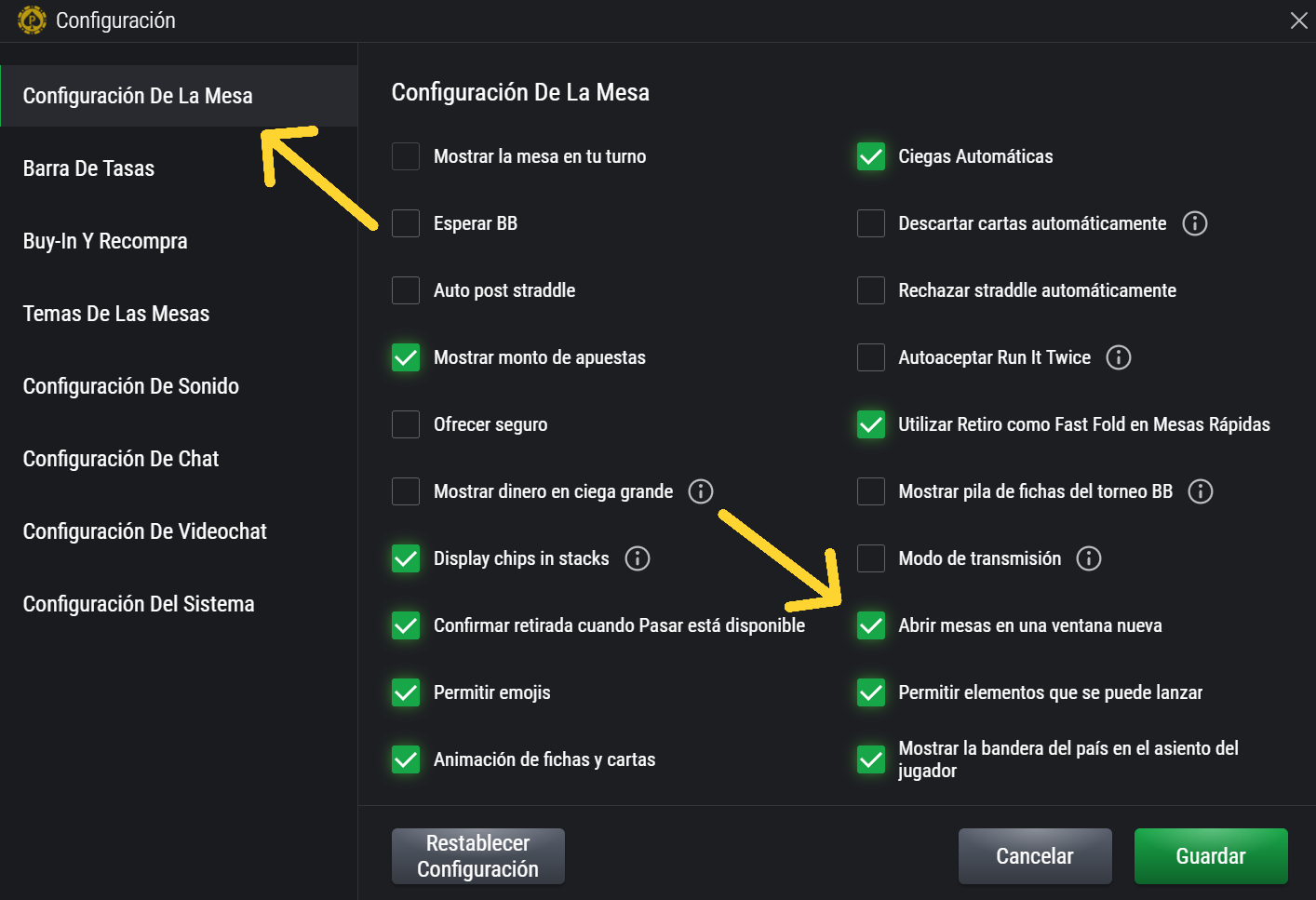Image resolution: width=1316 pixels, height=900 pixels.
Task: Click Restablecer Configuración button
Action: click(x=477, y=856)
